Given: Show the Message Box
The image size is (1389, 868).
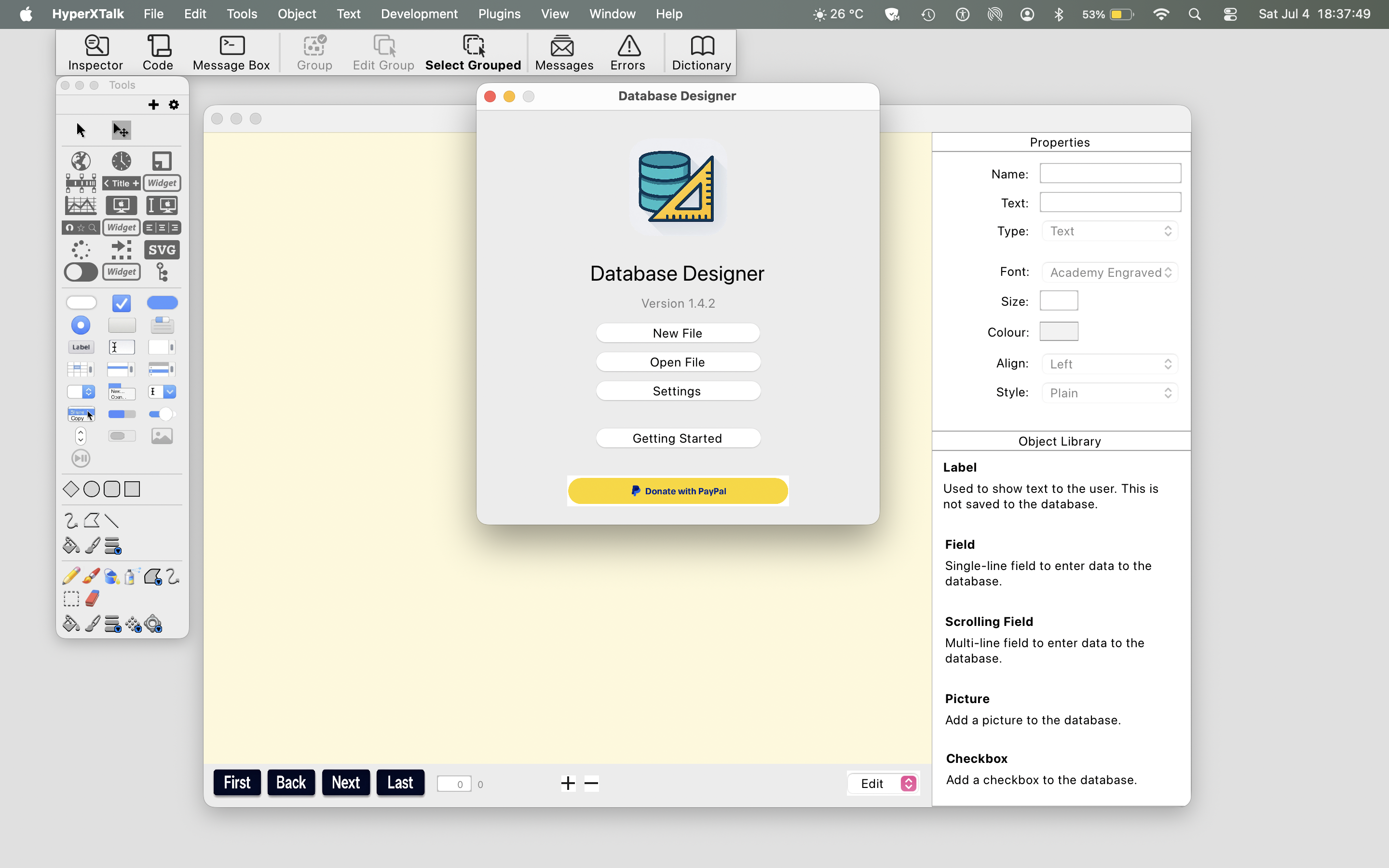Looking at the screenshot, I should click(231, 52).
